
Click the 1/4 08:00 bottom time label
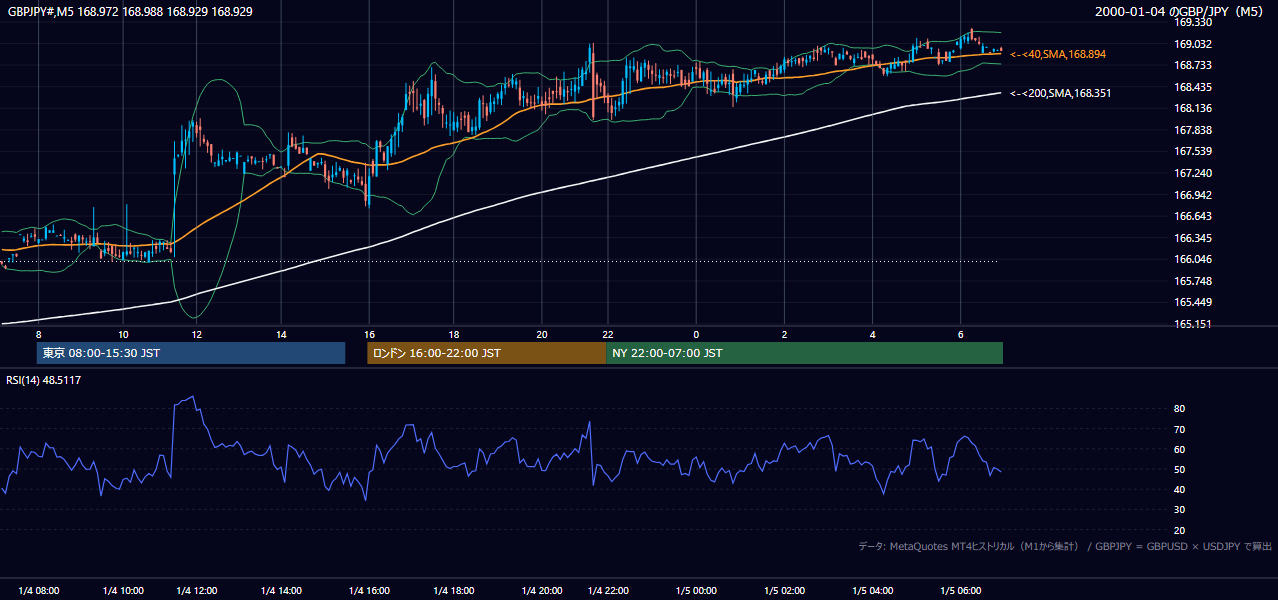click(38, 590)
